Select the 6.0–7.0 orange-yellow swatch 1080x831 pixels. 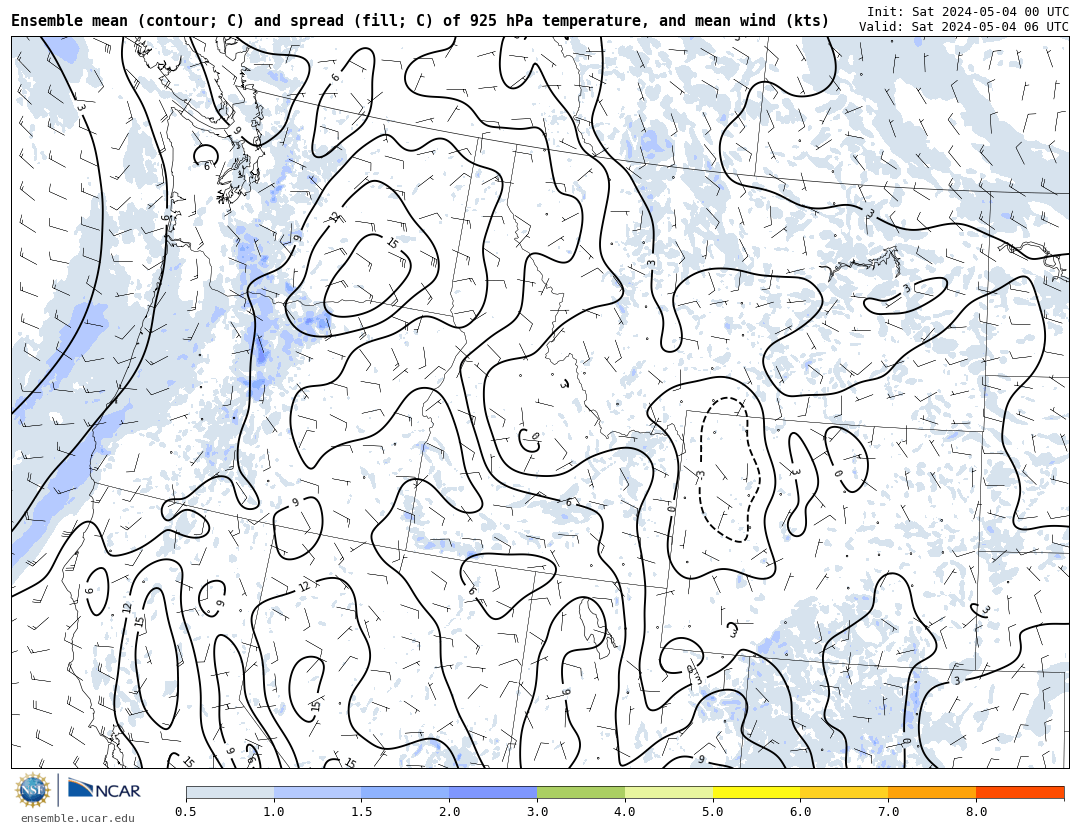pyautogui.click(x=844, y=792)
